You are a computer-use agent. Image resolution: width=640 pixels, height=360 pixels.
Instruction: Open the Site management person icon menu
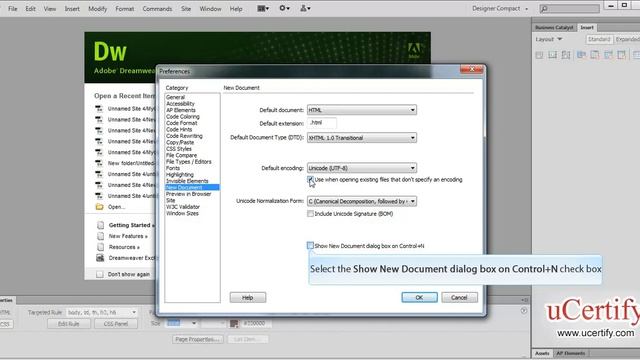[305, 8]
